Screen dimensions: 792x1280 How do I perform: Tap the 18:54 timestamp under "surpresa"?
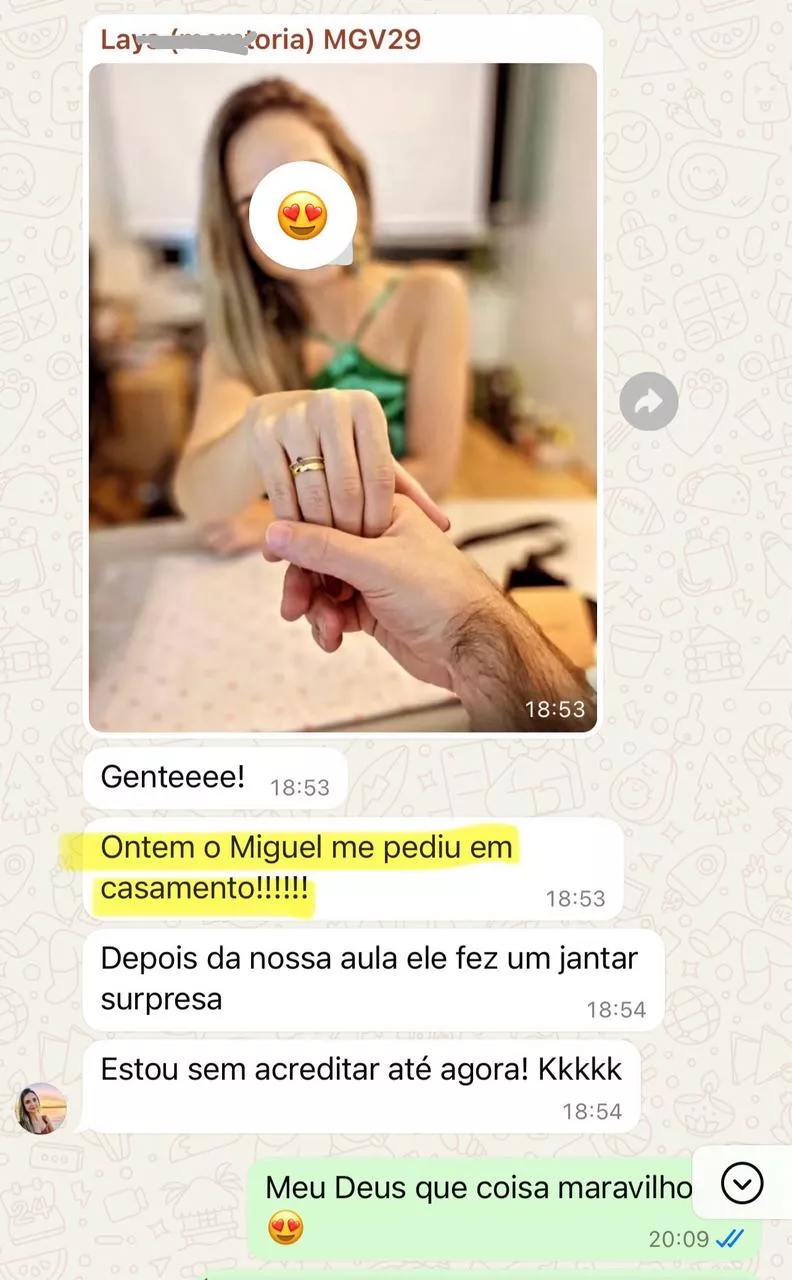pyautogui.click(x=616, y=1010)
